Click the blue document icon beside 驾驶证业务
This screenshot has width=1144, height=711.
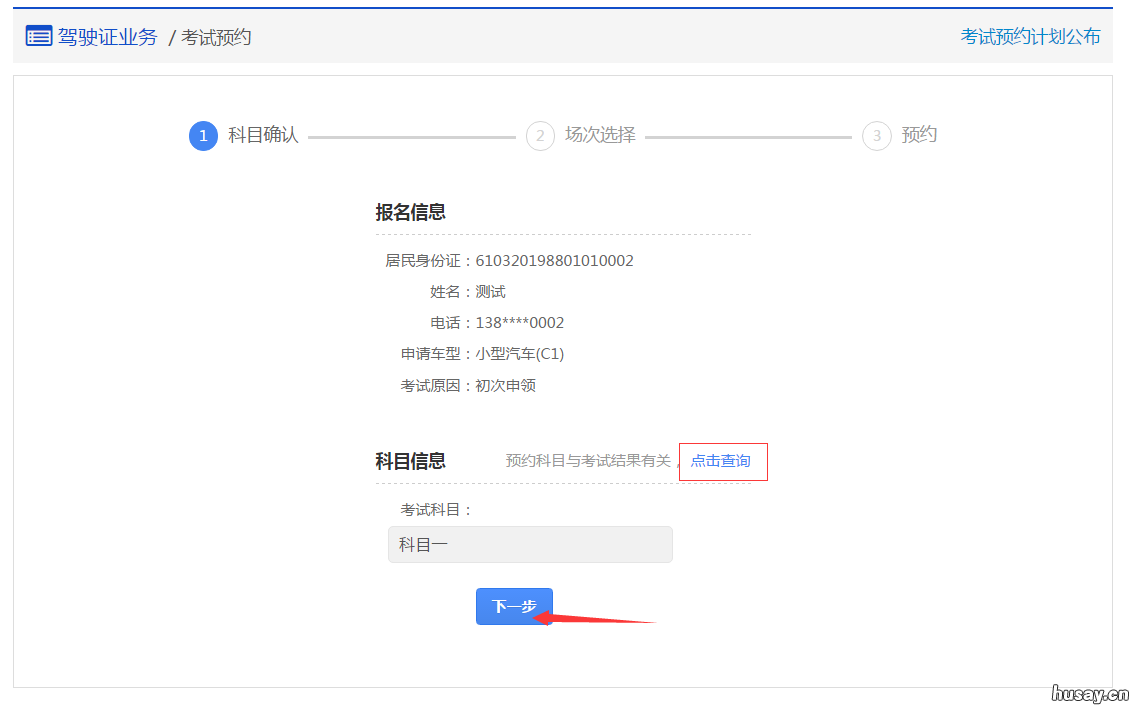pos(38,36)
